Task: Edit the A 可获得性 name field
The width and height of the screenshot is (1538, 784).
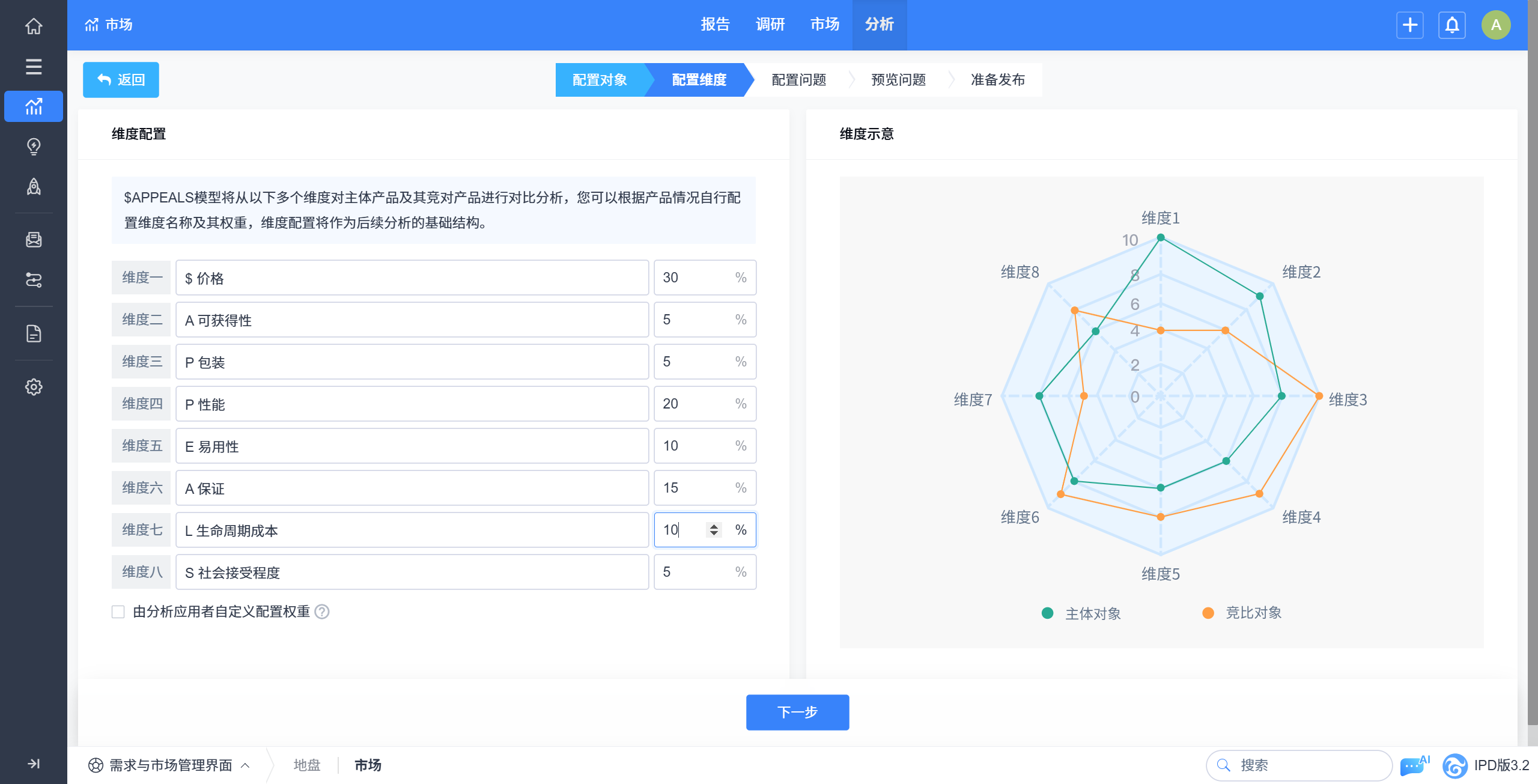Action: point(412,320)
